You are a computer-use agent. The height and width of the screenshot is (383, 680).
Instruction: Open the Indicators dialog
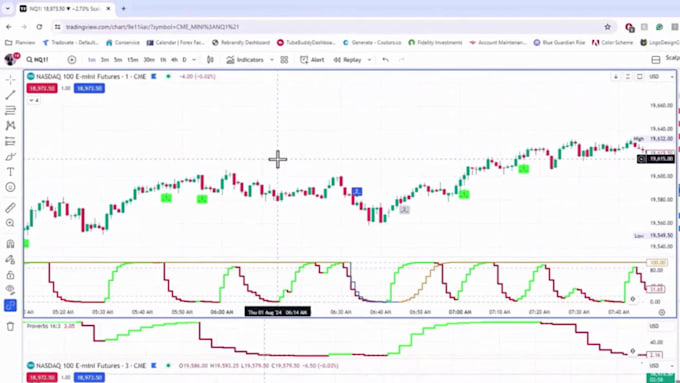coord(245,60)
